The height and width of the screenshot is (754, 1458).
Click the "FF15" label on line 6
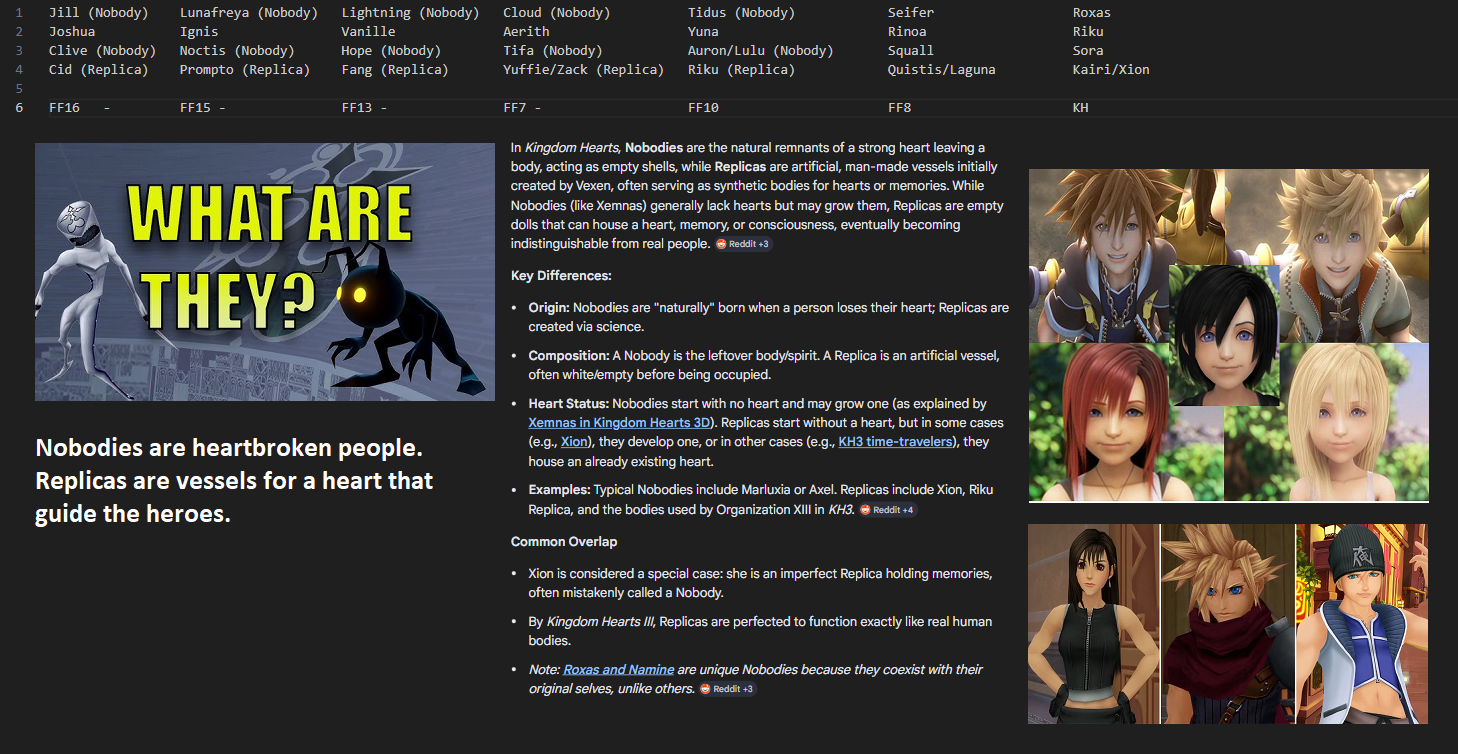[x=195, y=108]
